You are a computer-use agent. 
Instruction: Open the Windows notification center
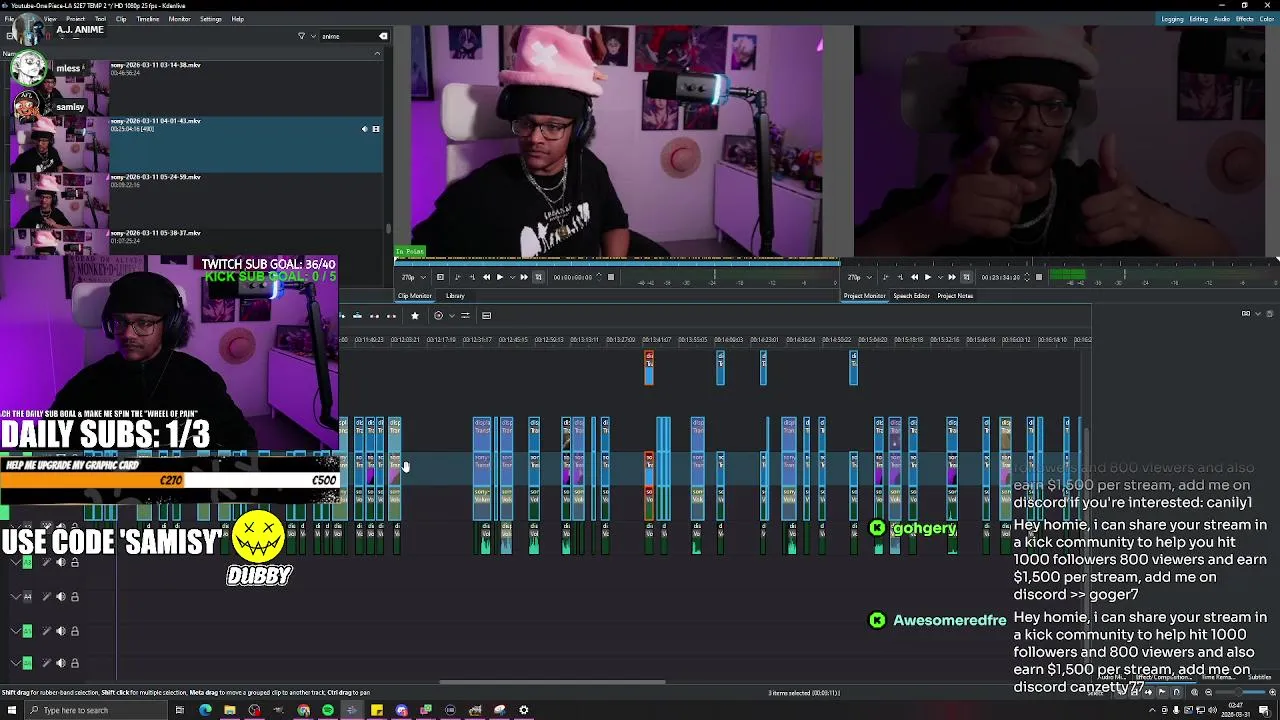pyautogui.click(x=1265, y=710)
